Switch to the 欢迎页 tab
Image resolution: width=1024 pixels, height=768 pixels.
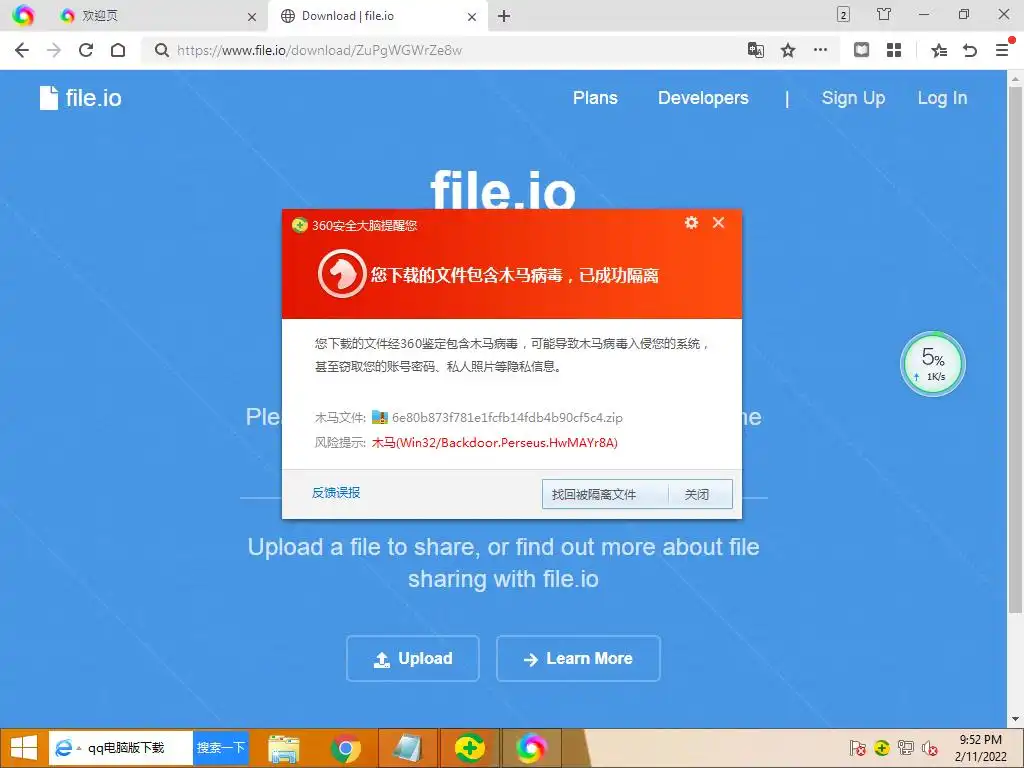click(x=157, y=16)
